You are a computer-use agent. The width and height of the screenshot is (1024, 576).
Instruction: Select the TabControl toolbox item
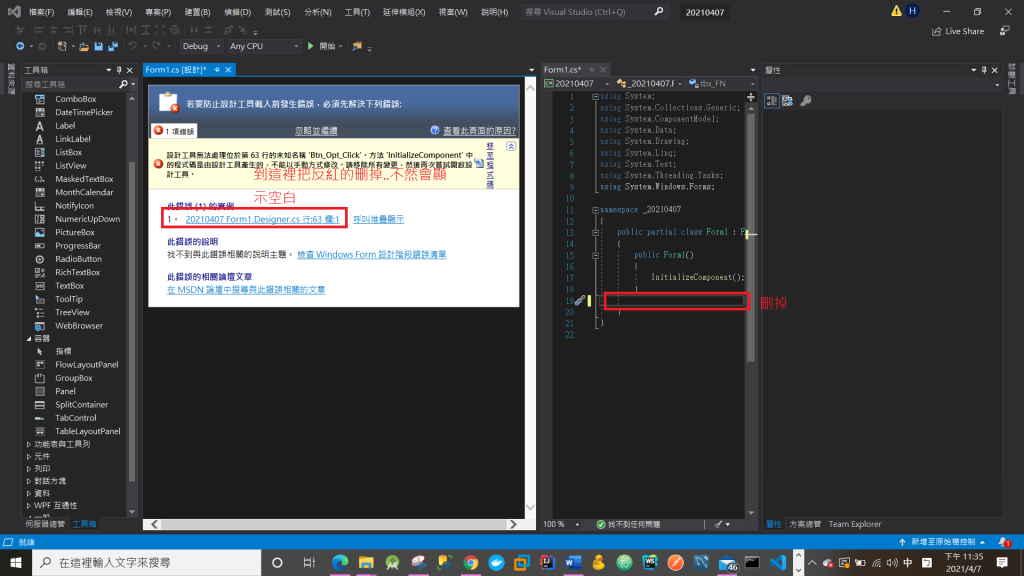[x=76, y=418]
